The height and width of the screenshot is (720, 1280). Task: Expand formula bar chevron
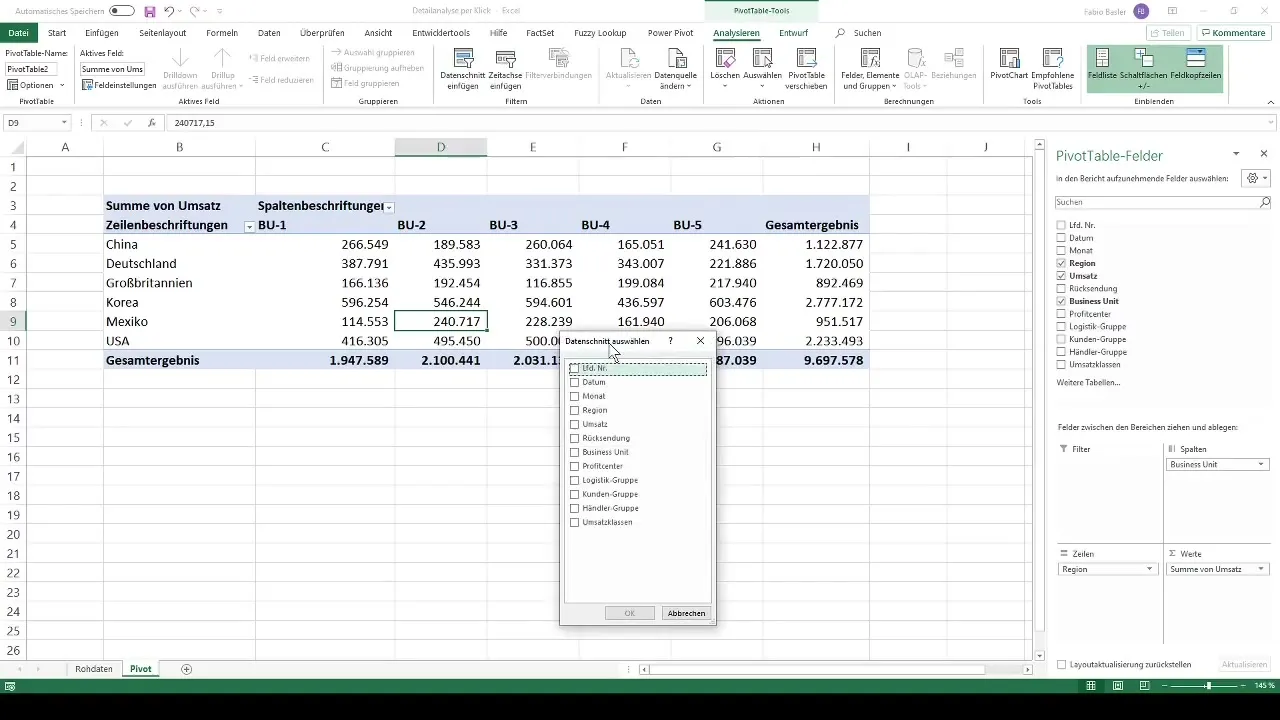click(1272, 123)
